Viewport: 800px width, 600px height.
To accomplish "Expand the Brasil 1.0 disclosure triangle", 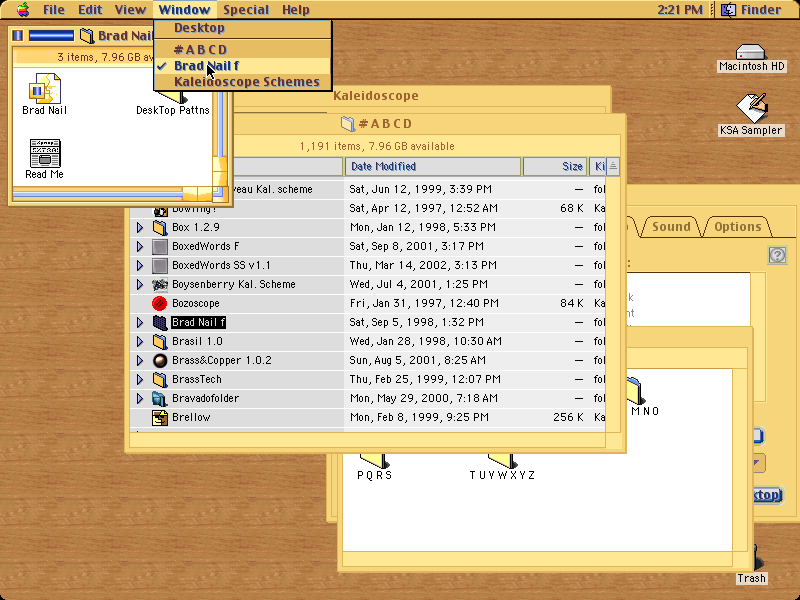I will [x=140, y=341].
